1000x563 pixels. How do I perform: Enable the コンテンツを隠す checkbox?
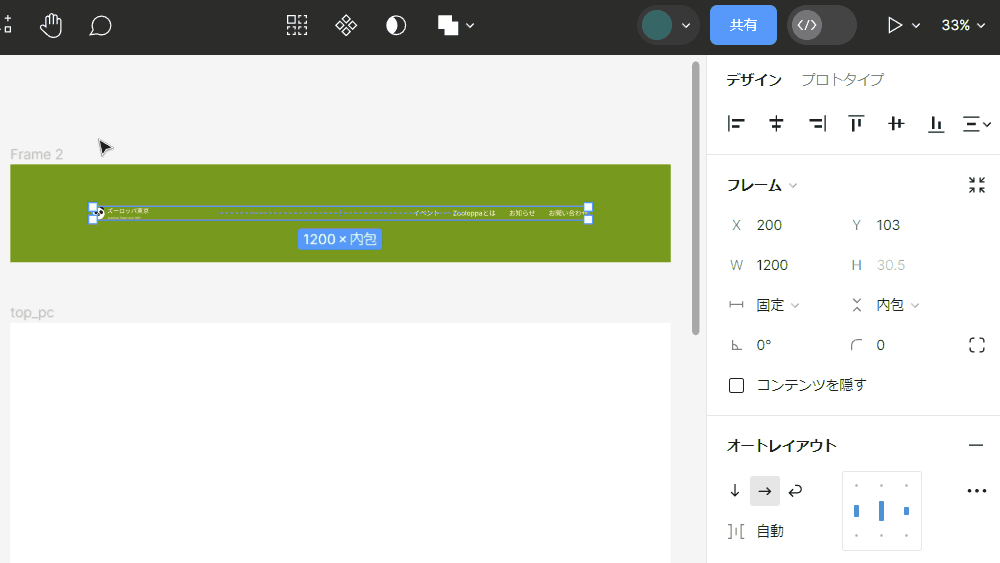point(737,385)
